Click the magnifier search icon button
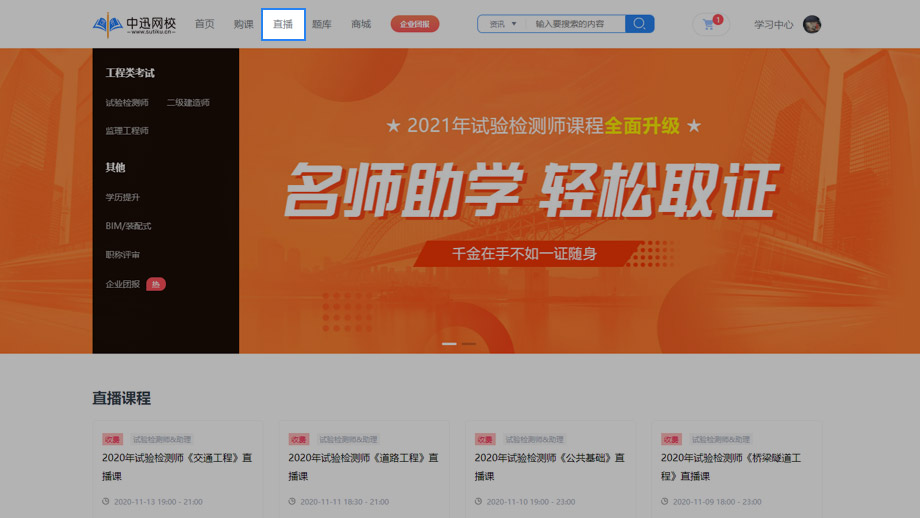Image resolution: width=920 pixels, height=518 pixels. pyautogui.click(x=639, y=24)
